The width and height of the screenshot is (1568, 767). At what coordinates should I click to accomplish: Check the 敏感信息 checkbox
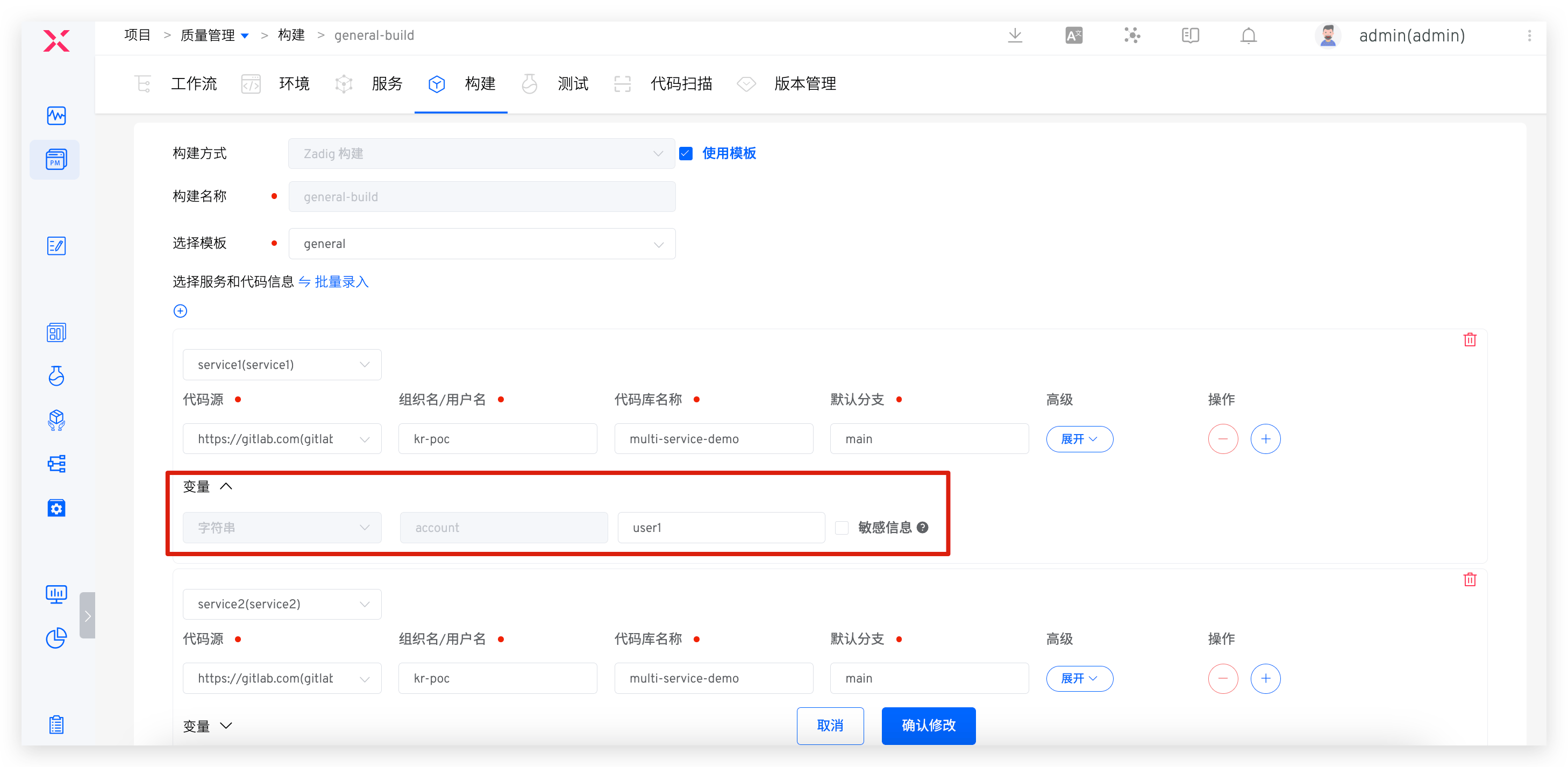[842, 528]
